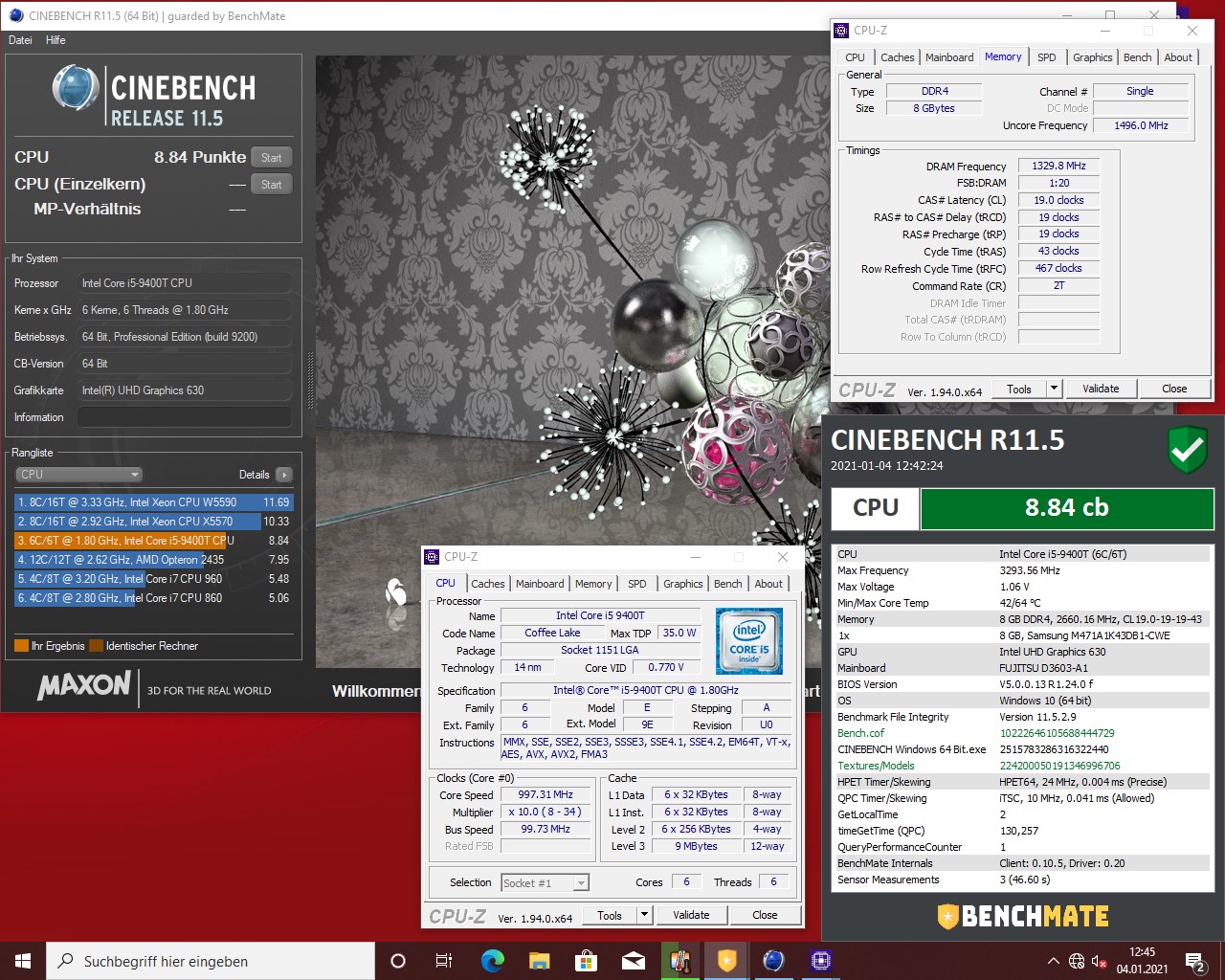The width and height of the screenshot is (1225, 980).
Task: Click the green BenchMate verification shield
Action: [1188, 450]
